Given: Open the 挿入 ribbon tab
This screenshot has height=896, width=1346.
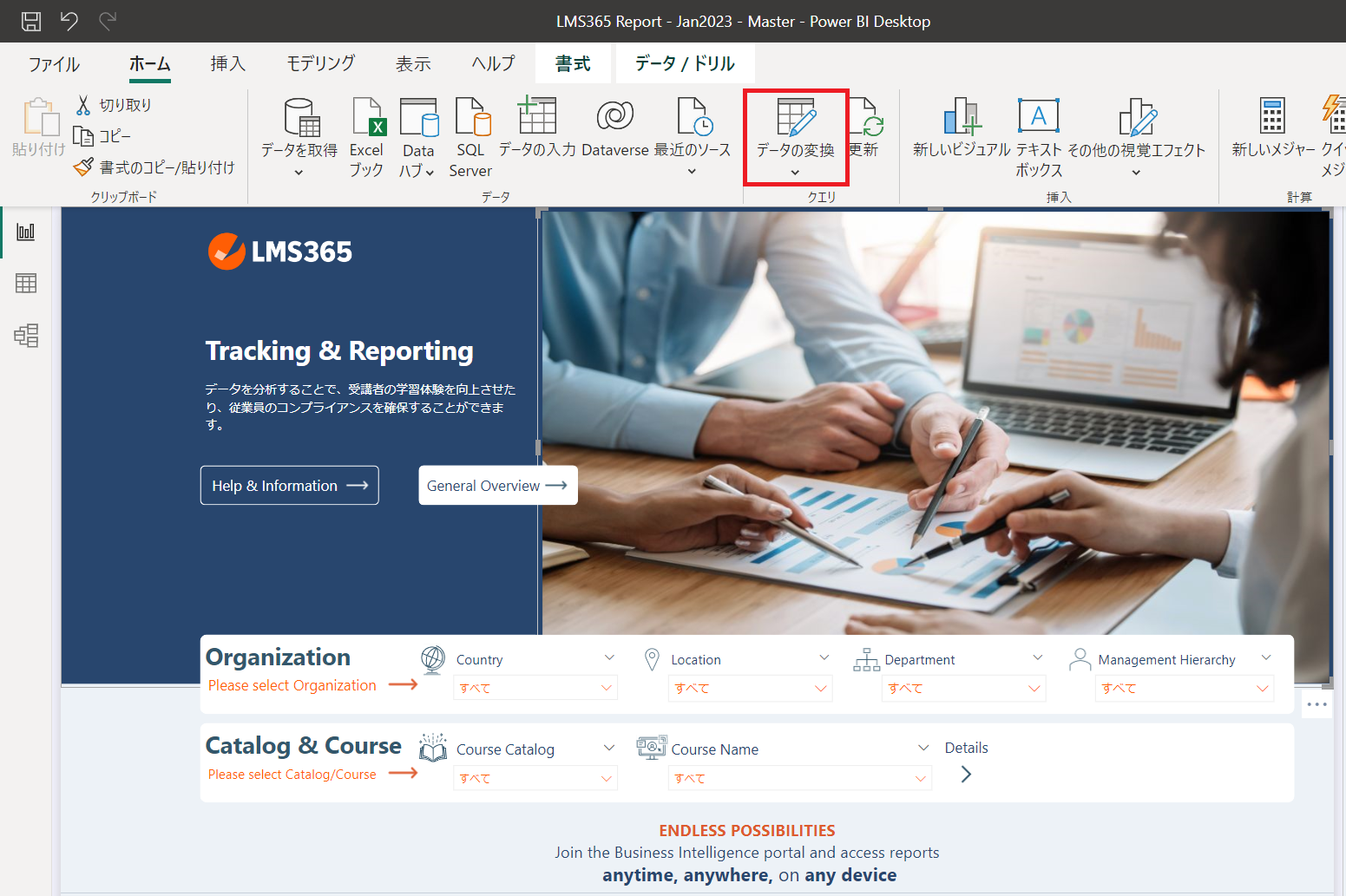Looking at the screenshot, I should 228,63.
